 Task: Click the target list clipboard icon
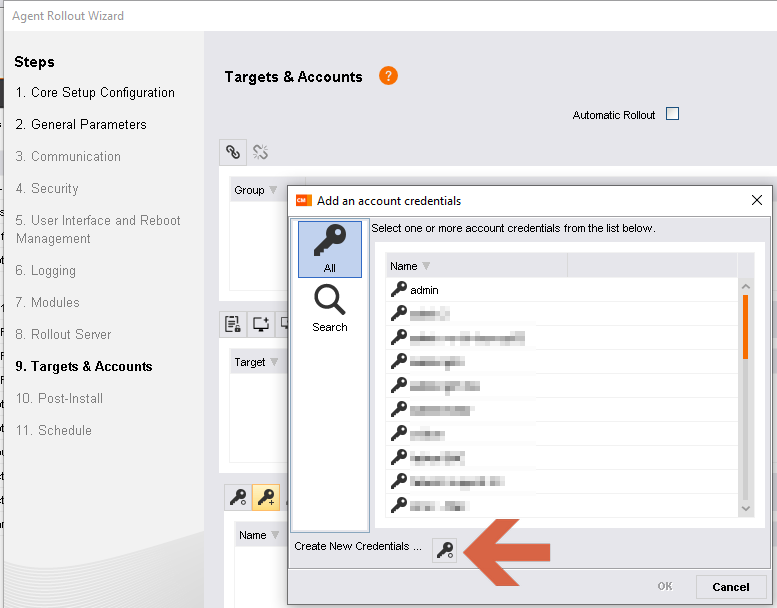click(x=233, y=324)
